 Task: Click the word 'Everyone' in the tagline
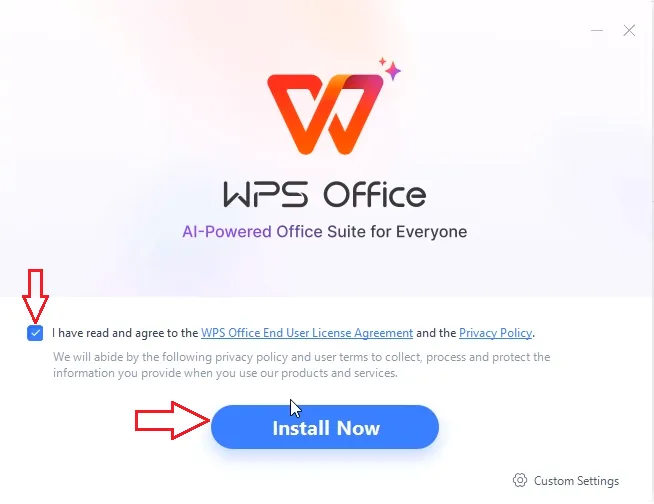point(431,232)
